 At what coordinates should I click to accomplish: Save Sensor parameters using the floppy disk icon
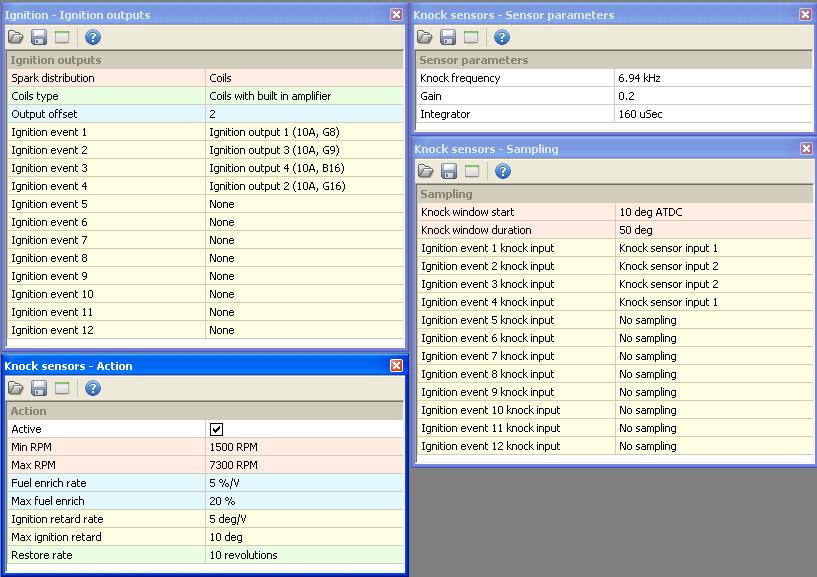click(x=448, y=38)
